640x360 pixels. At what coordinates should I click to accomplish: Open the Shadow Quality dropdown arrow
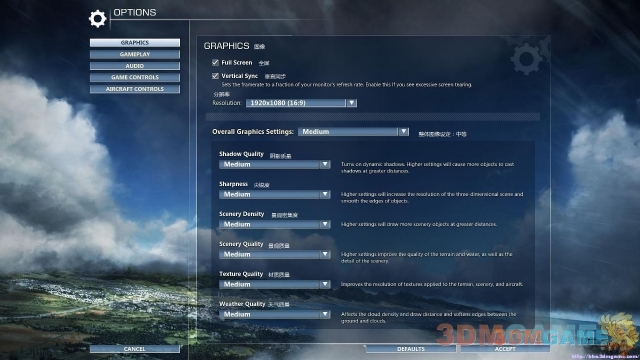point(325,164)
